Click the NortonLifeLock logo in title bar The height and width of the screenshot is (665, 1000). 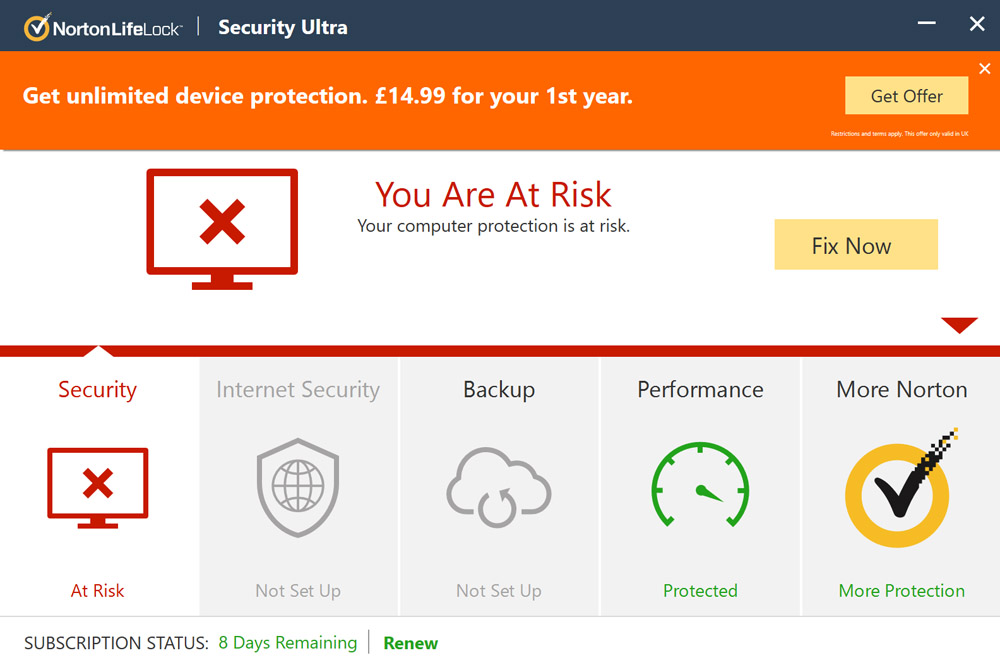[x=103, y=27]
